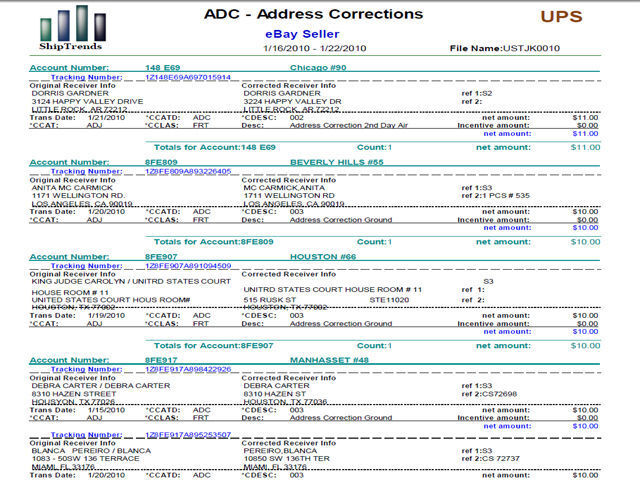
Task: Click original address 3124 HAPPY VALLEY DRIVE
Action: (87, 101)
